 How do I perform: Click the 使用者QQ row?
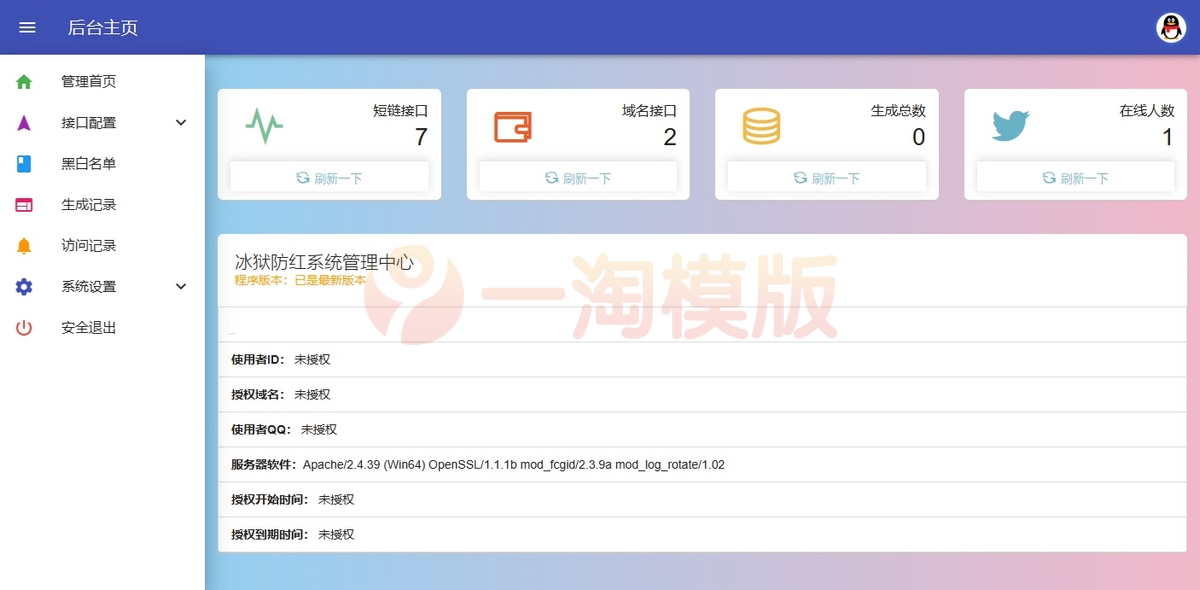[702, 429]
